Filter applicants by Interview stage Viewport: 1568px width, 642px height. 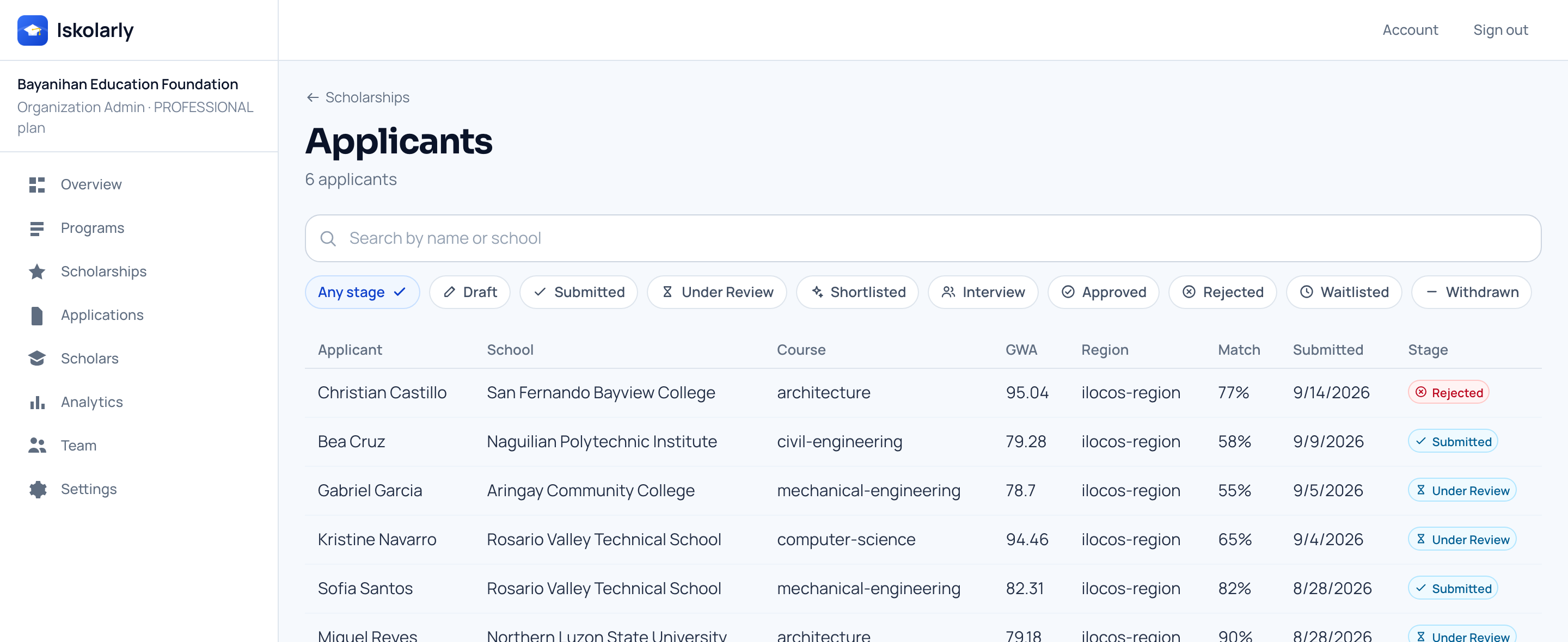coord(982,292)
